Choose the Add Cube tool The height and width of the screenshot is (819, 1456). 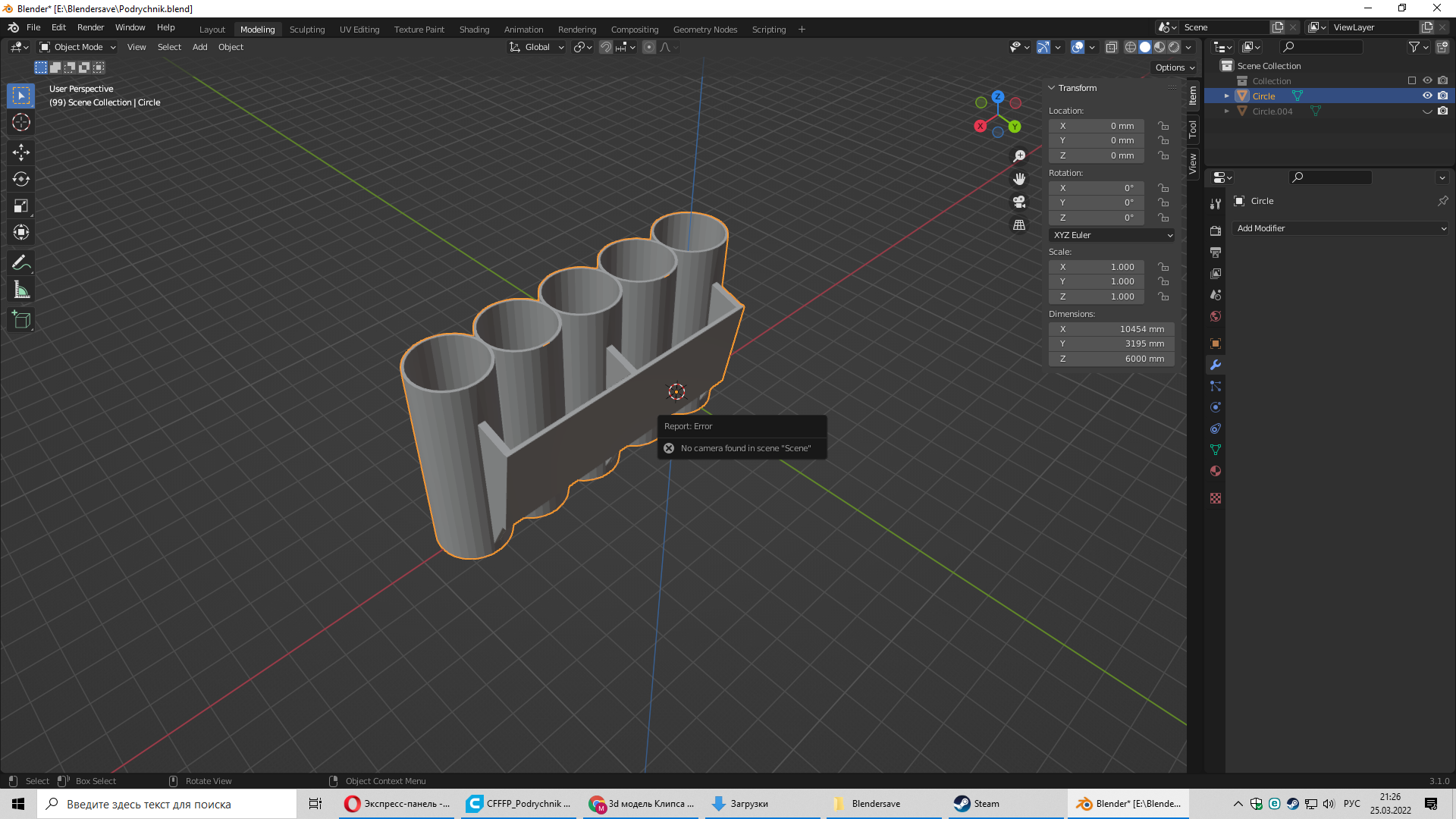click(x=21, y=320)
